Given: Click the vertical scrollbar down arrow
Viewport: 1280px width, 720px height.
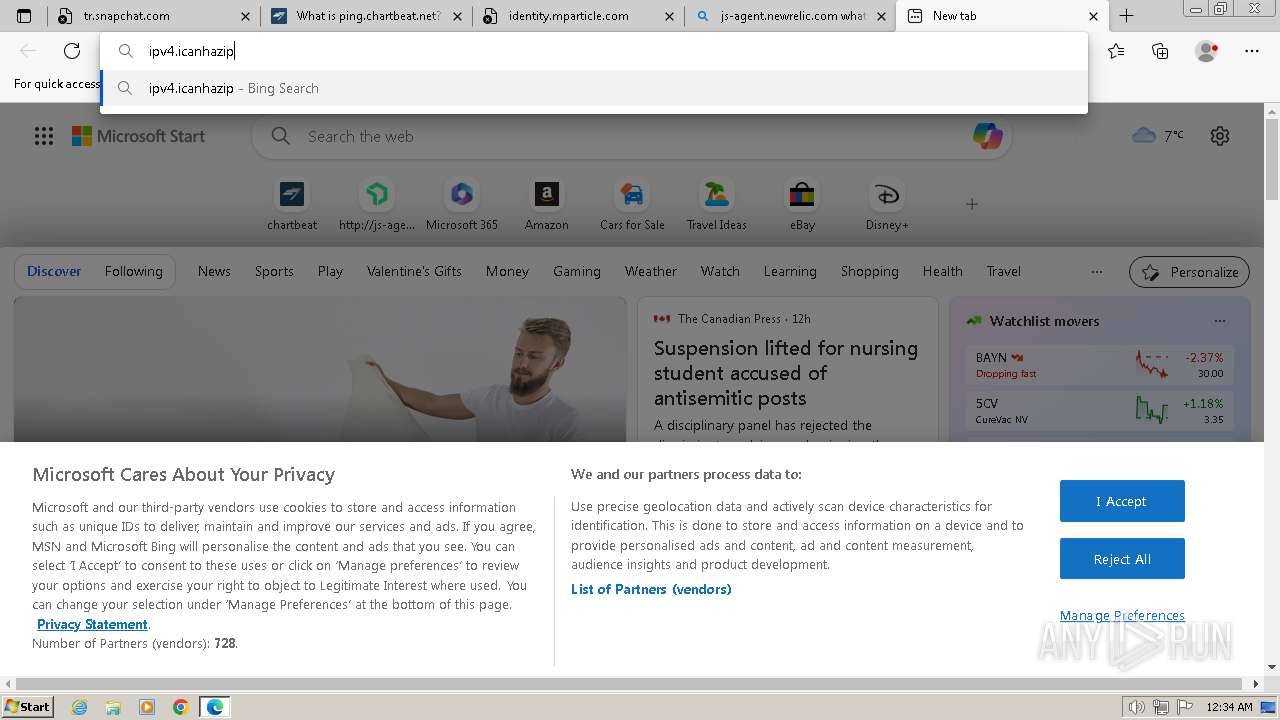Looking at the screenshot, I should 1272,667.
